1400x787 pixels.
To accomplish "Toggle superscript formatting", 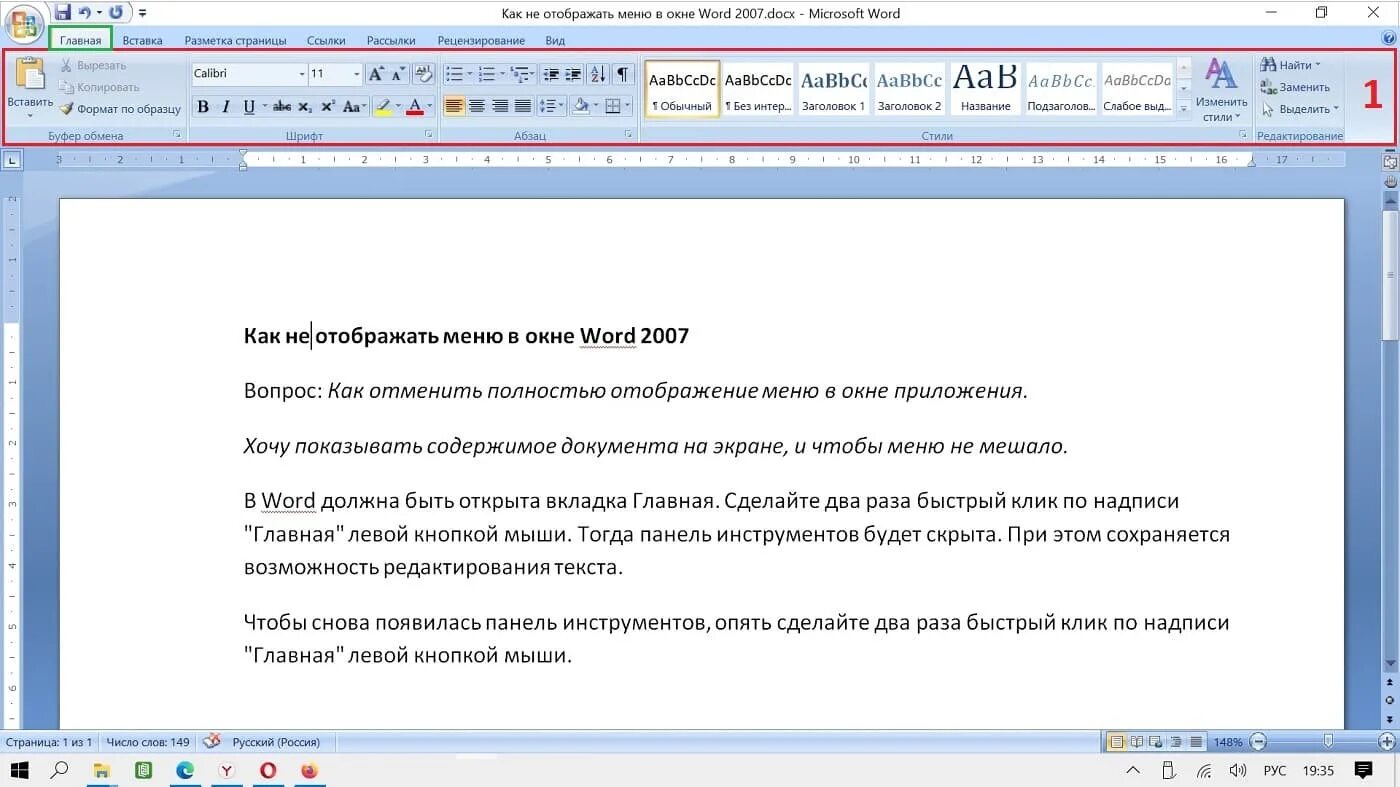I will (327, 106).
